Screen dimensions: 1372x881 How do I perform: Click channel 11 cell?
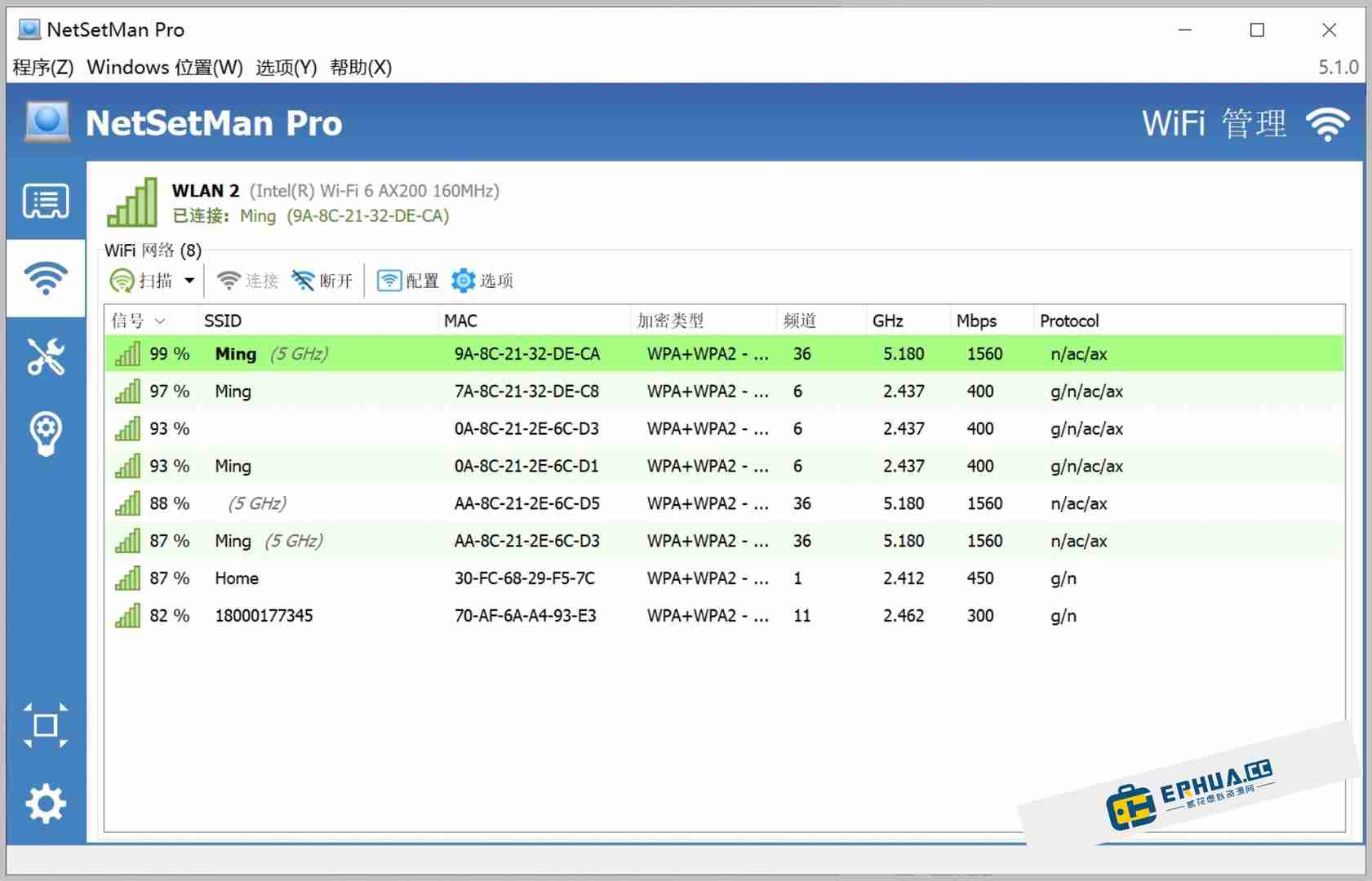coord(802,616)
